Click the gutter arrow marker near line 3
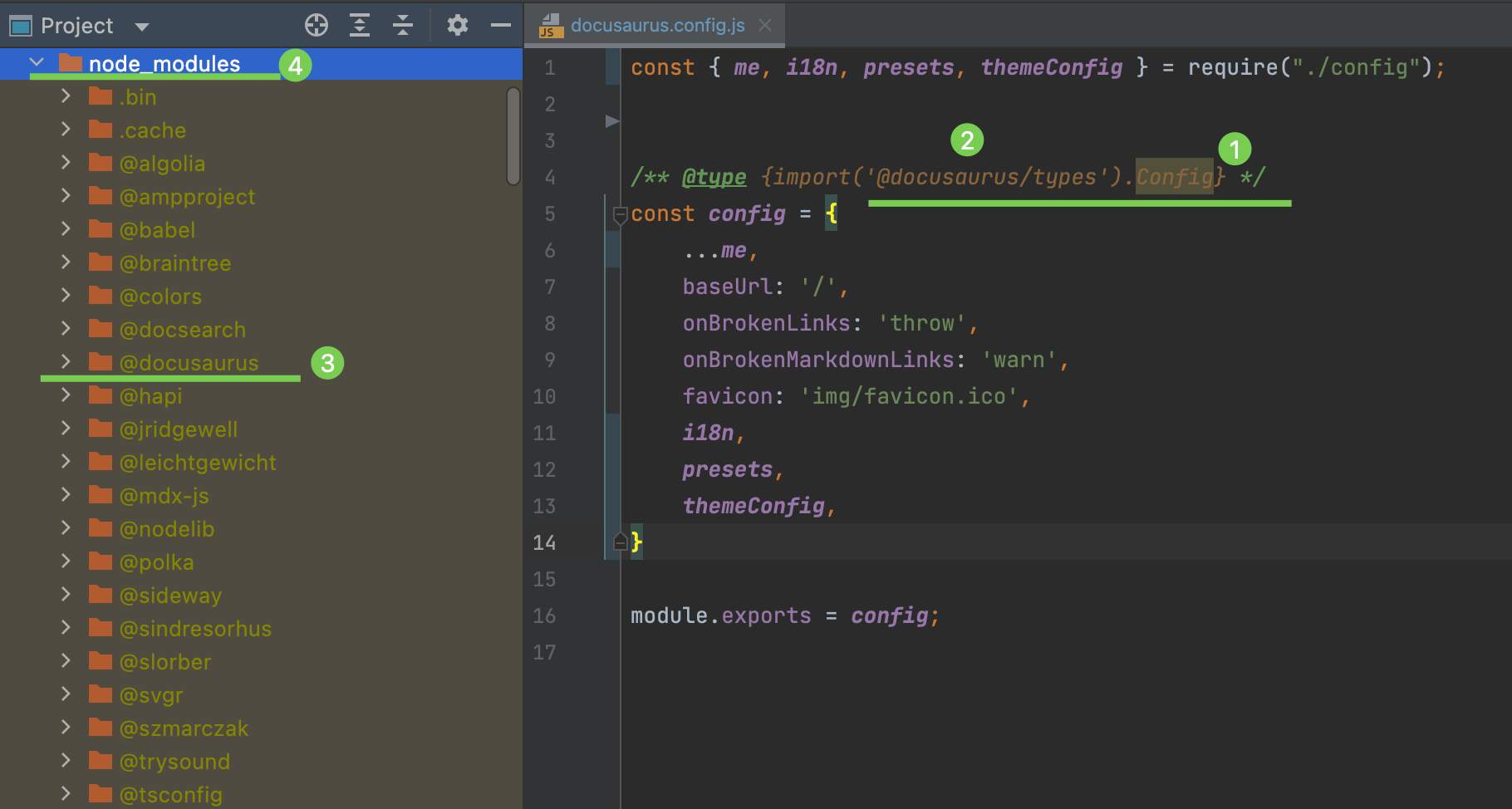The height and width of the screenshot is (809, 1512). tap(612, 121)
